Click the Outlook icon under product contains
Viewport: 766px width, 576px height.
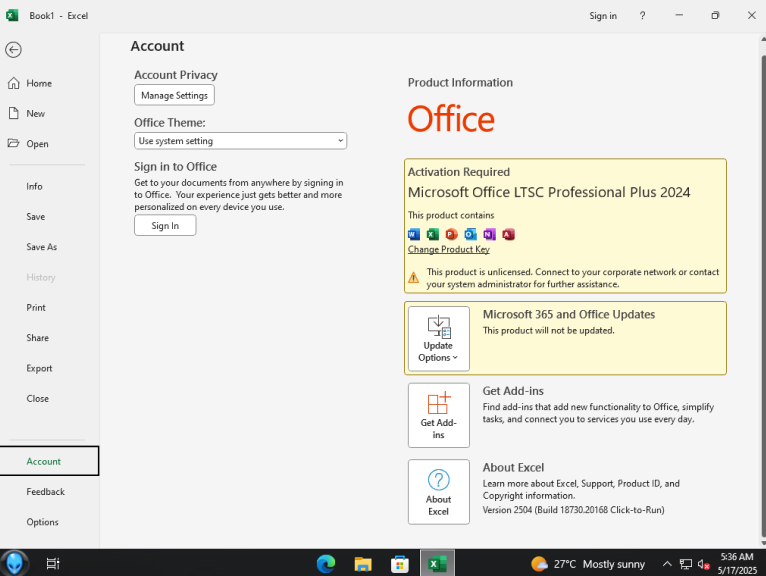pos(470,235)
